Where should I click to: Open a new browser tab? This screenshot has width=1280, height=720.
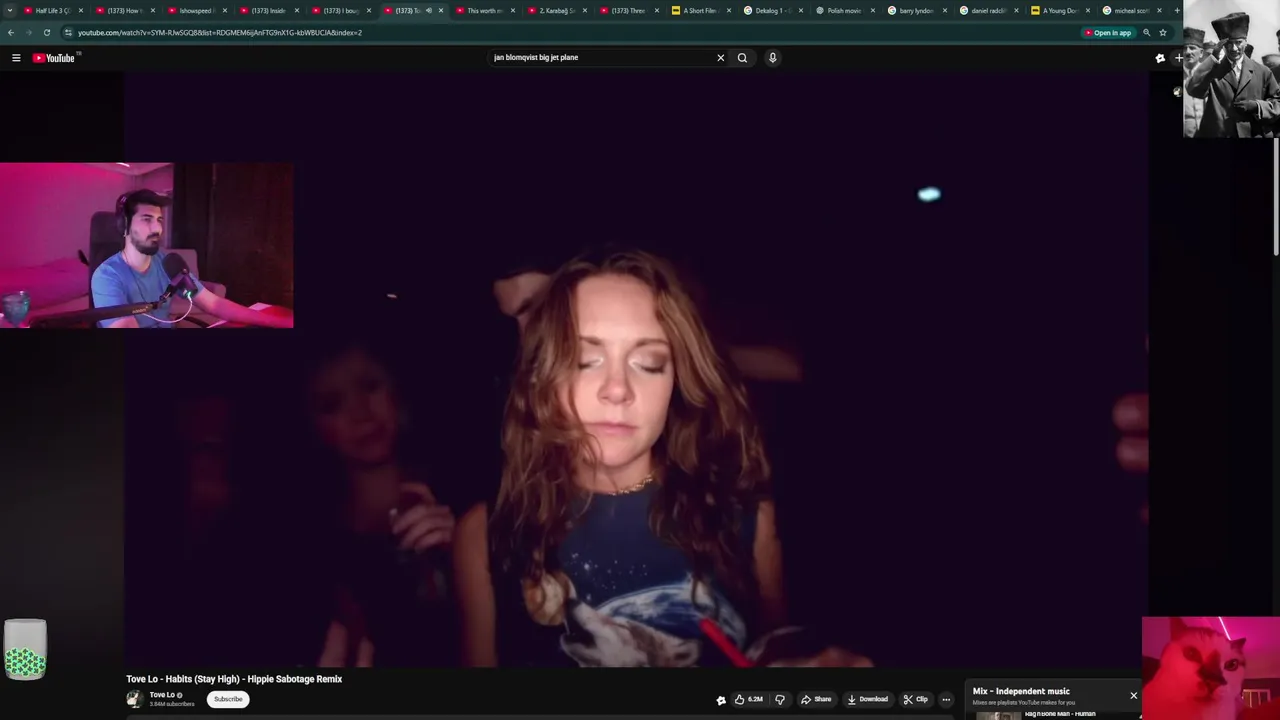[x=1177, y=11]
